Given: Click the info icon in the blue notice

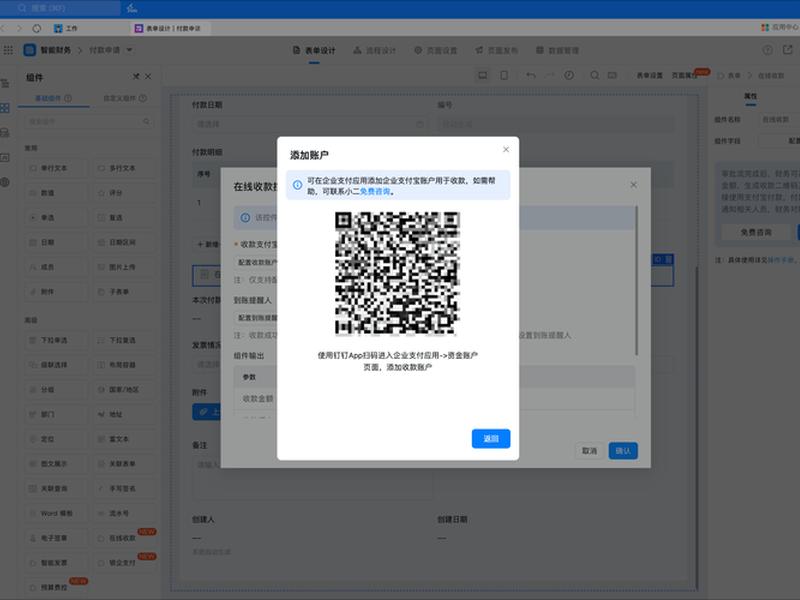Looking at the screenshot, I should point(297,185).
